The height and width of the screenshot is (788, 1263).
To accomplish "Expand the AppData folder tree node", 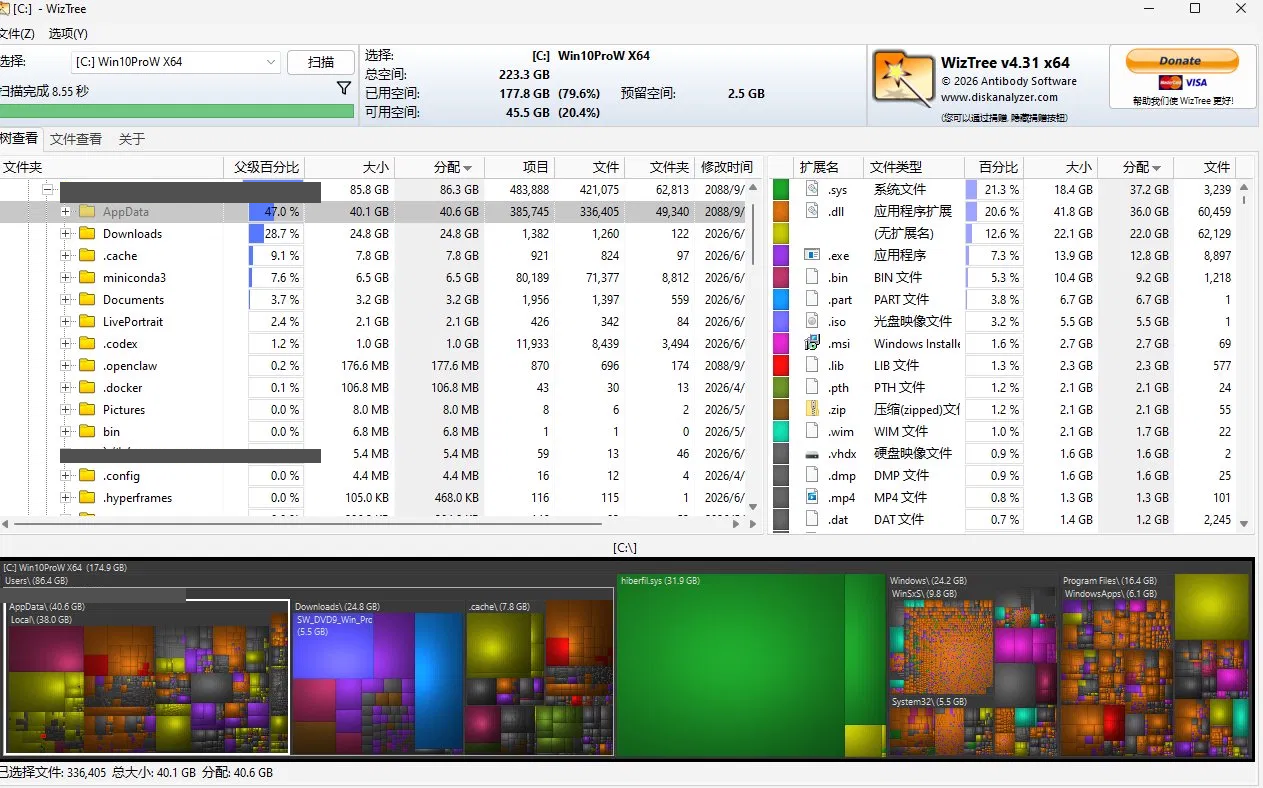I will click(65, 212).
